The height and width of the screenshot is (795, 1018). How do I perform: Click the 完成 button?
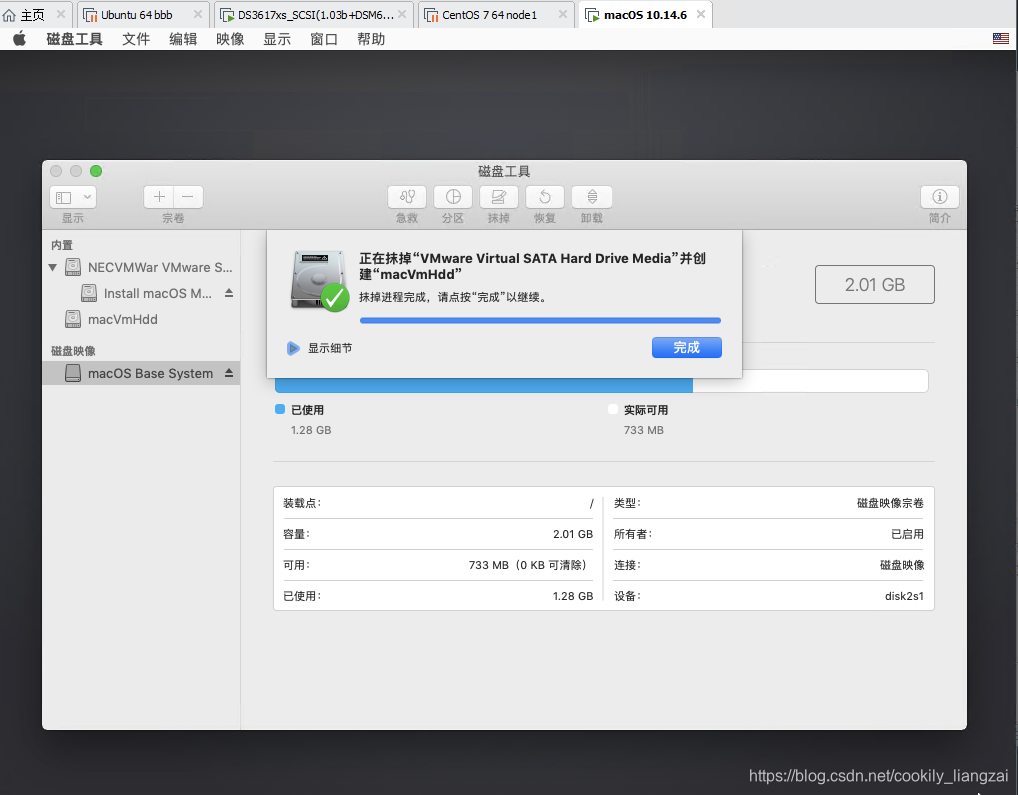686,348
